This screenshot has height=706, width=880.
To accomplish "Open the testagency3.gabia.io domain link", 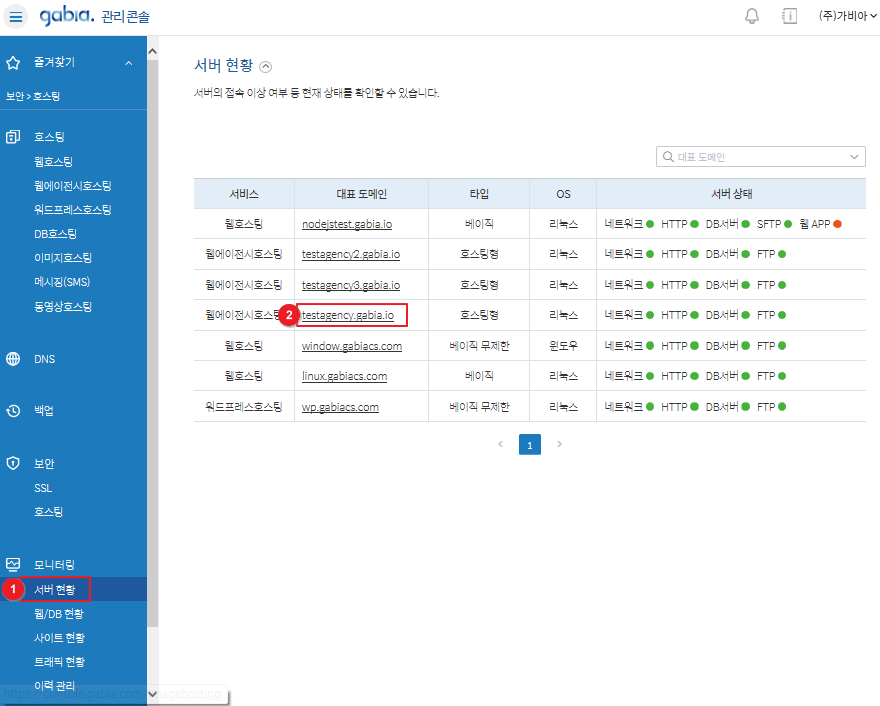I will tap(351, 285).
